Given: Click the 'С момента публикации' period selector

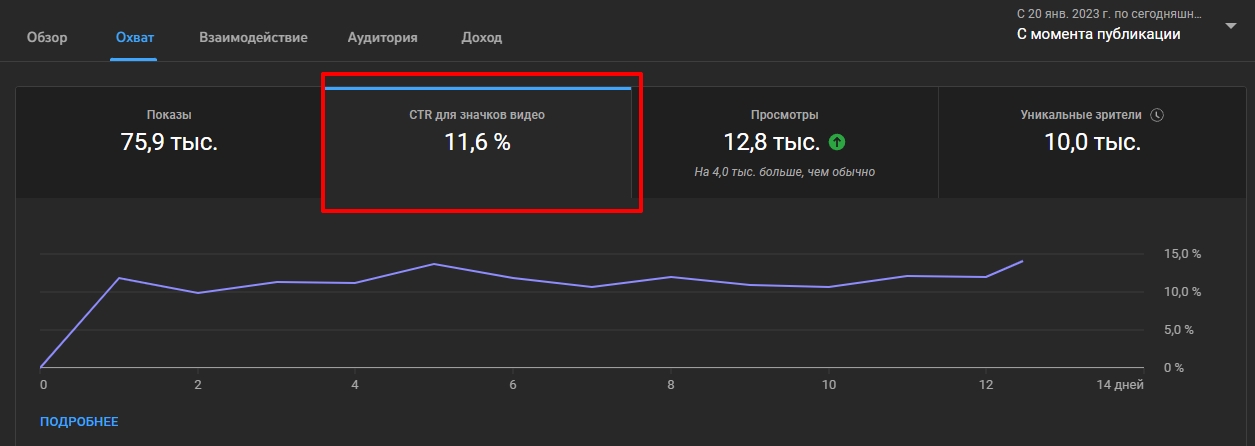Looking at the screenshot, I should pyautogui.click(x=1098, y=34).
